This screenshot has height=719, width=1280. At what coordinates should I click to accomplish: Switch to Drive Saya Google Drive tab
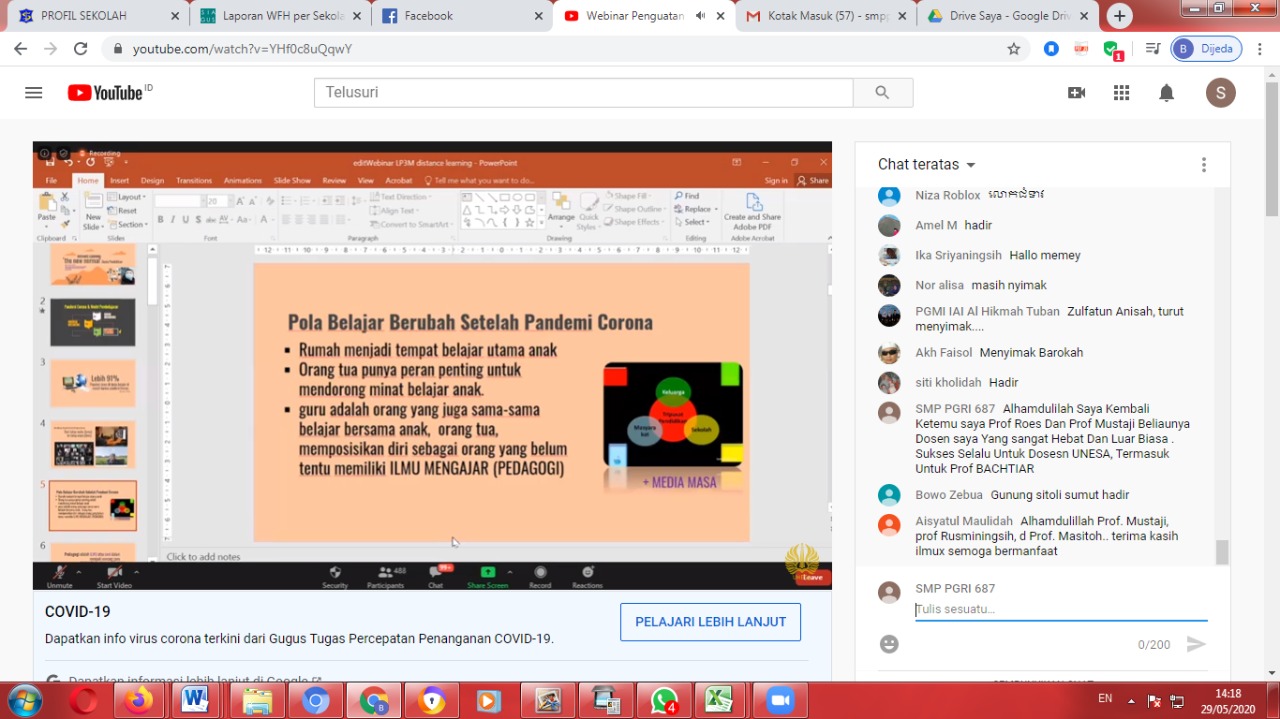[1008, 16]
